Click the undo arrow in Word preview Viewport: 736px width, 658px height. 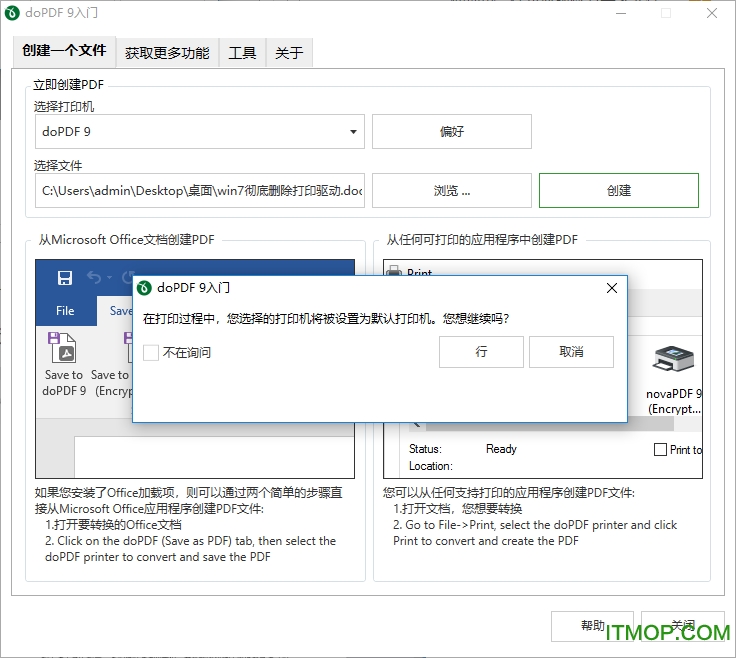(x=94, y=278)
